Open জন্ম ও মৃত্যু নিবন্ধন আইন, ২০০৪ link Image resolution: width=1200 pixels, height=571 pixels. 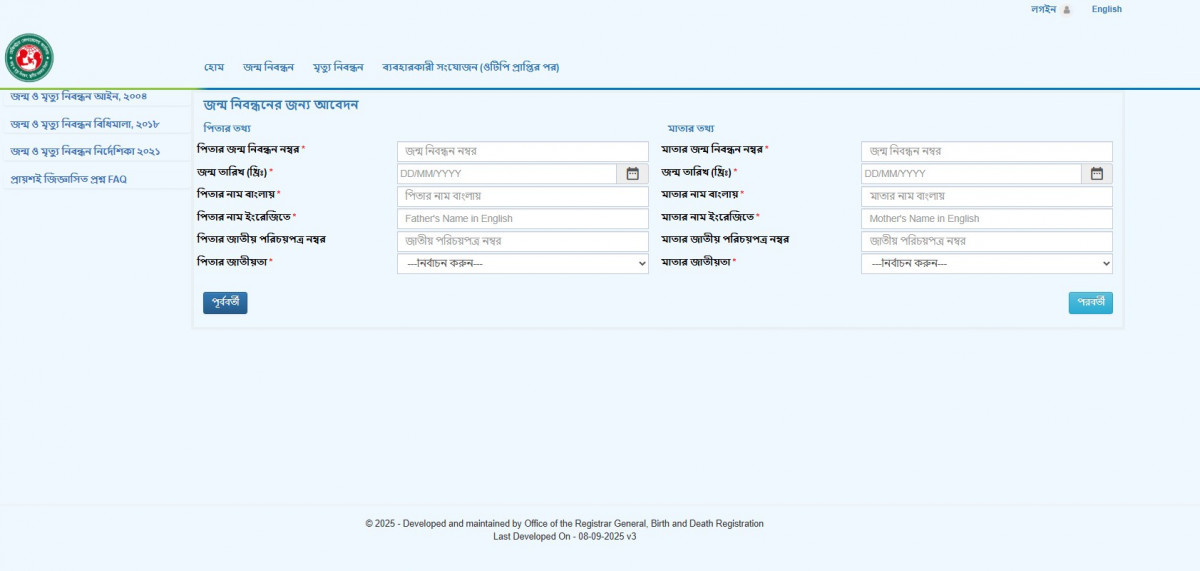(x=79, y=96)
